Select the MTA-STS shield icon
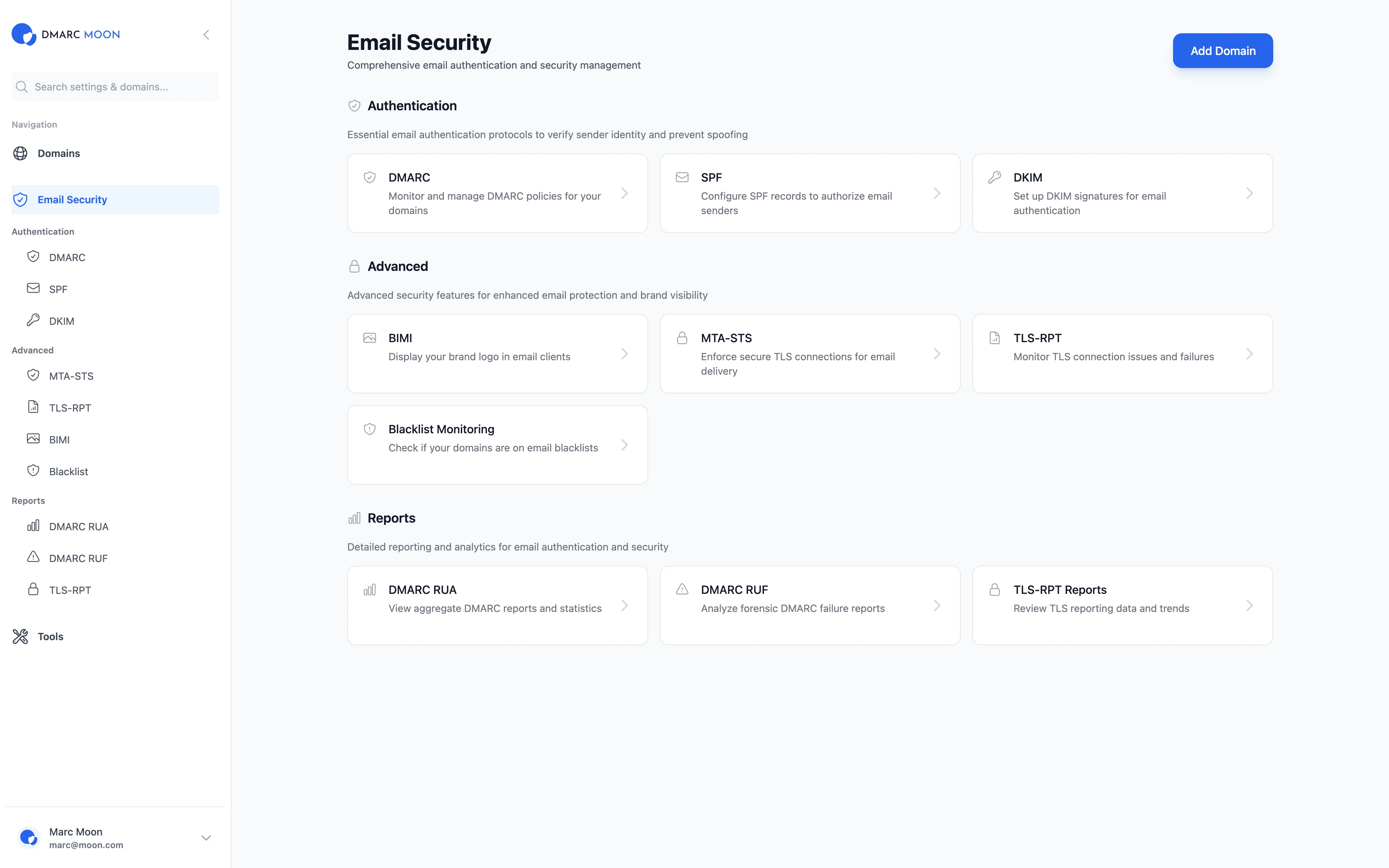Screen dimensions: 1389x868 [33, 375]
